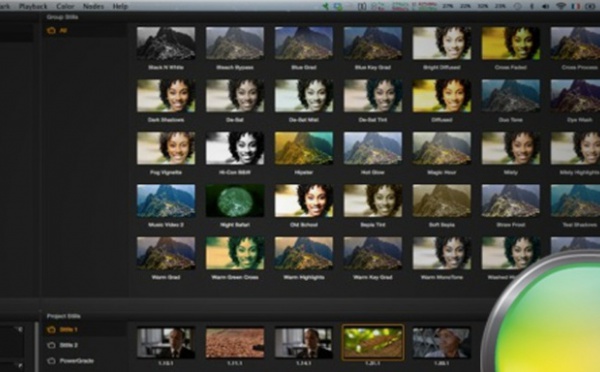Select the Hot Glow look thumbnail
This screenshot has height=372, width=600.
click(373, 148)
